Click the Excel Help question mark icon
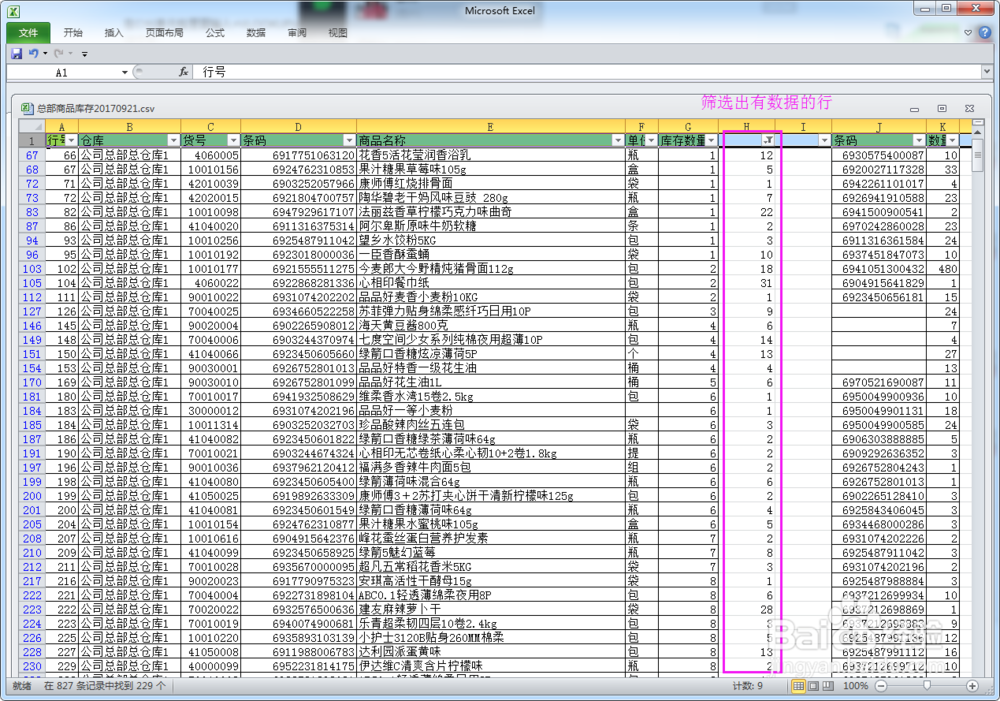Screen dimensions: 1000x701 (985, 32)
